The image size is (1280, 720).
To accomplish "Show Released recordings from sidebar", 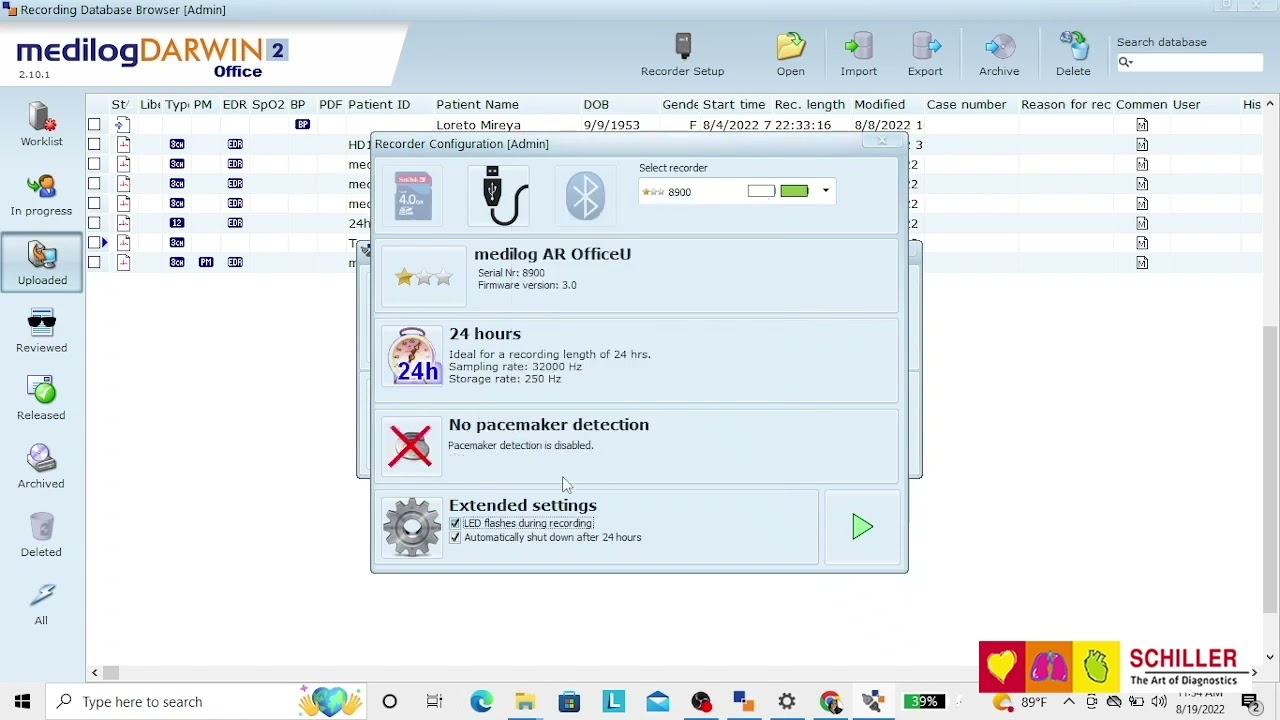I will [x=41, y=399].
